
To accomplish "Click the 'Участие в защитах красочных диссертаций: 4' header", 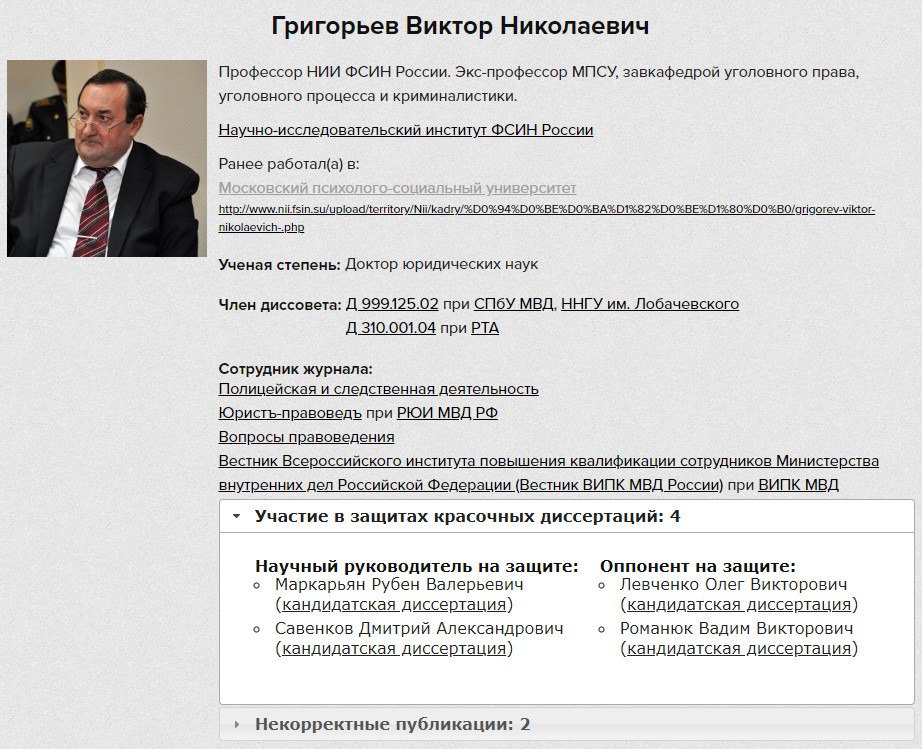I will coord(567,516).
